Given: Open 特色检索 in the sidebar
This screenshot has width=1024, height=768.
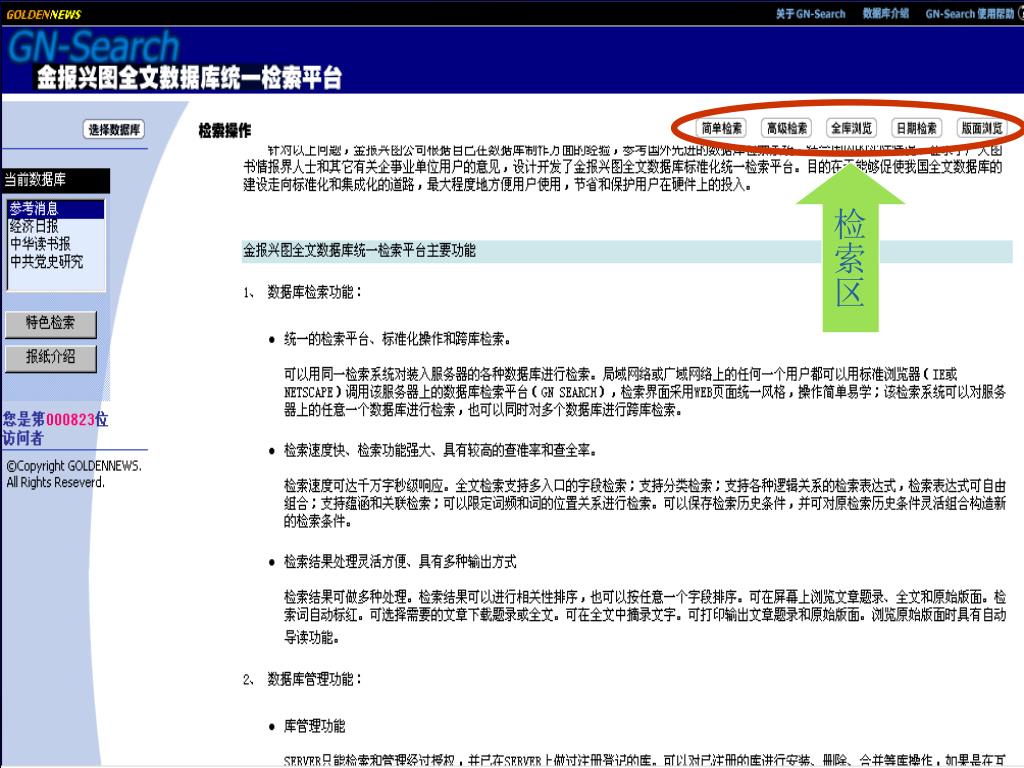Looking at the screenshot, I should click(x=50, y=324).
